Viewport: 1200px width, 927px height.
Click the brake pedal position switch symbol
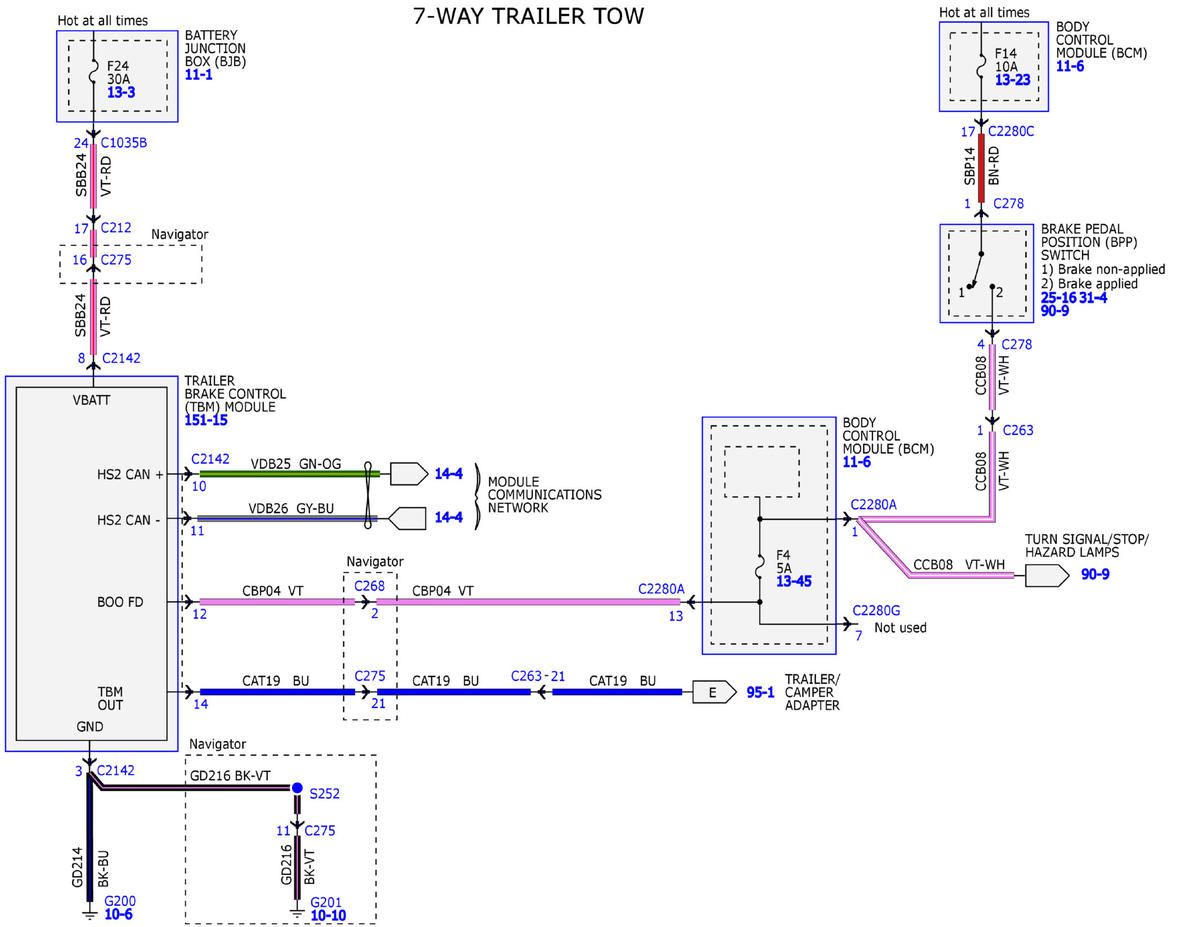981,274
